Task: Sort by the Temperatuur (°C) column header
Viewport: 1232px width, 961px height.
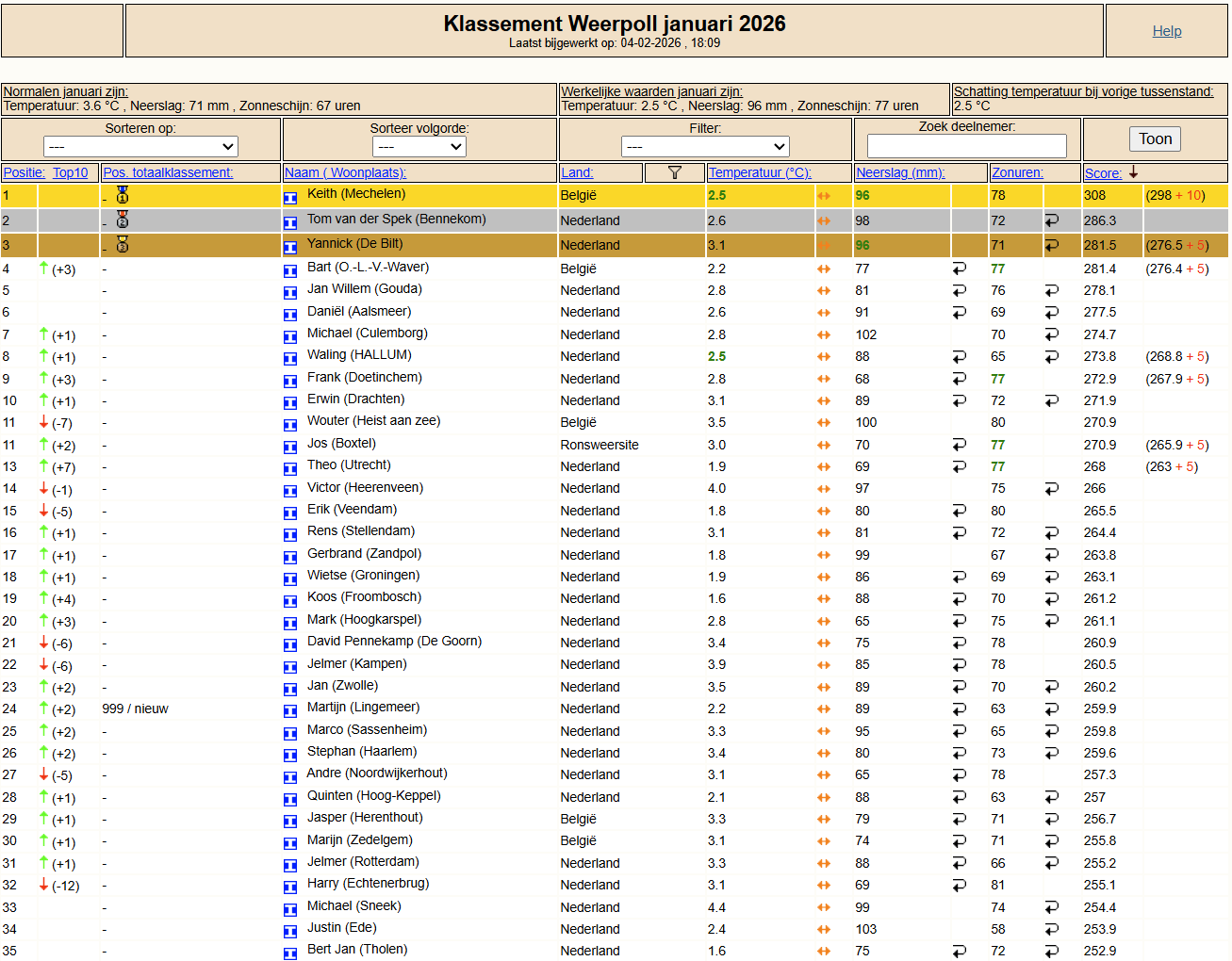Action: (759, 172)
